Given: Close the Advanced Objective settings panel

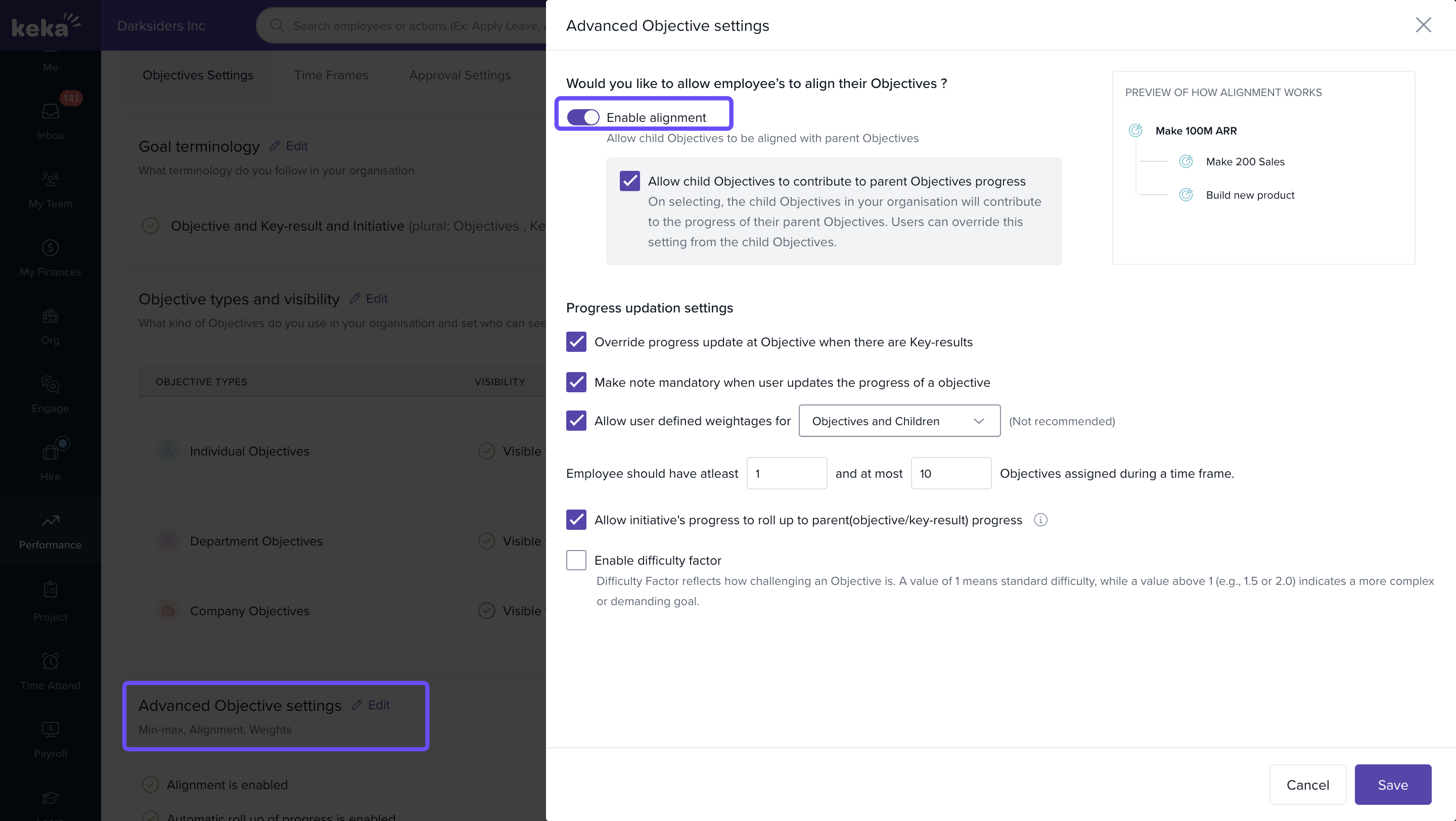Looking at the screenshot, I should [x=1423, y=25].
